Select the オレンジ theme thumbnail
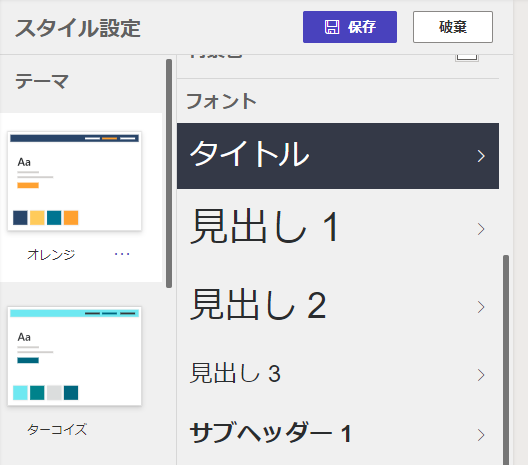Viewport: 528px width, 465px height. (74, 181)
